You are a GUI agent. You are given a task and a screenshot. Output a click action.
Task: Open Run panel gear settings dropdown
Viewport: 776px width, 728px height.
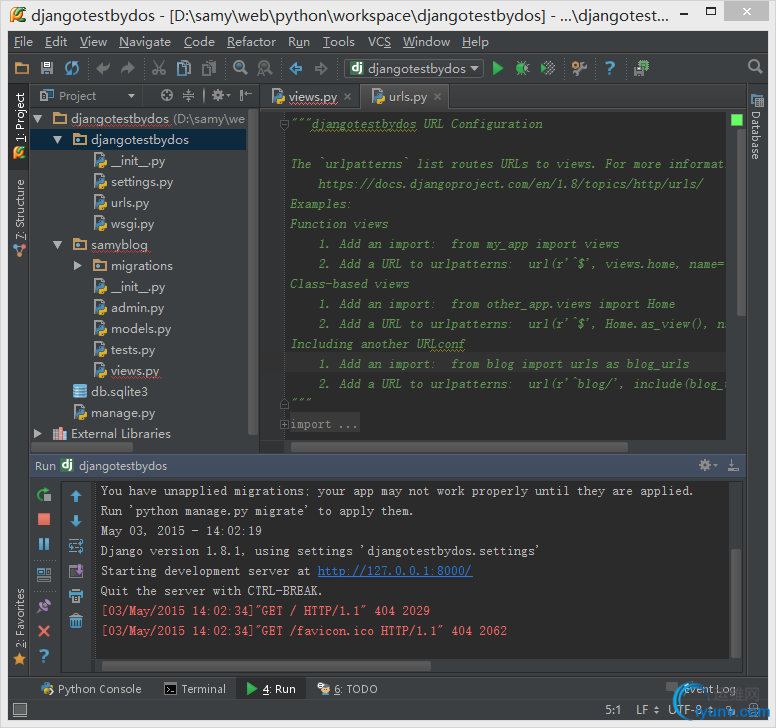[x=708, y=465]
